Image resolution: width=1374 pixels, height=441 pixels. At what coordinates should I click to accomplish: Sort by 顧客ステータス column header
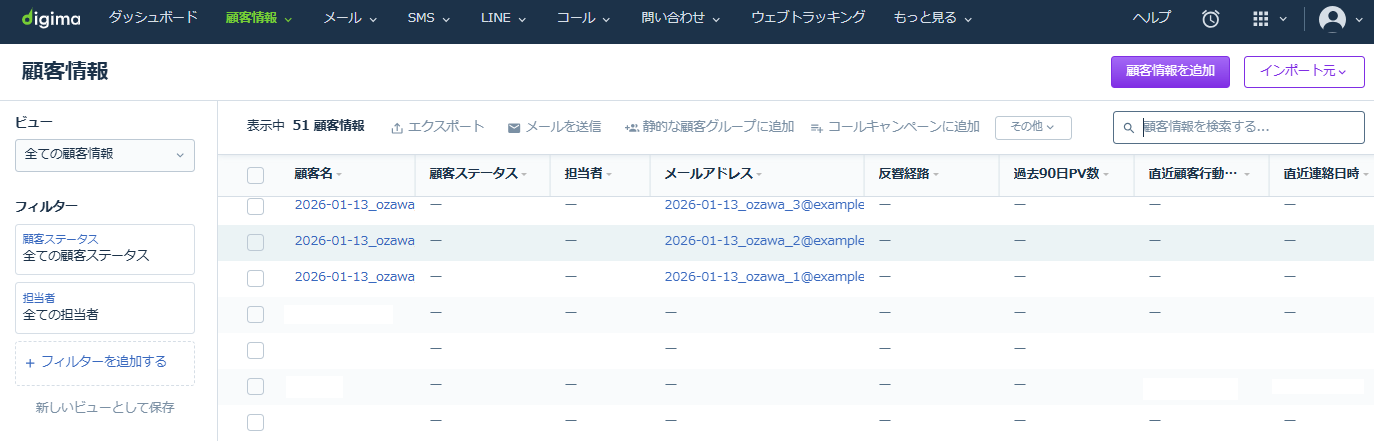[x=478, y=174]
